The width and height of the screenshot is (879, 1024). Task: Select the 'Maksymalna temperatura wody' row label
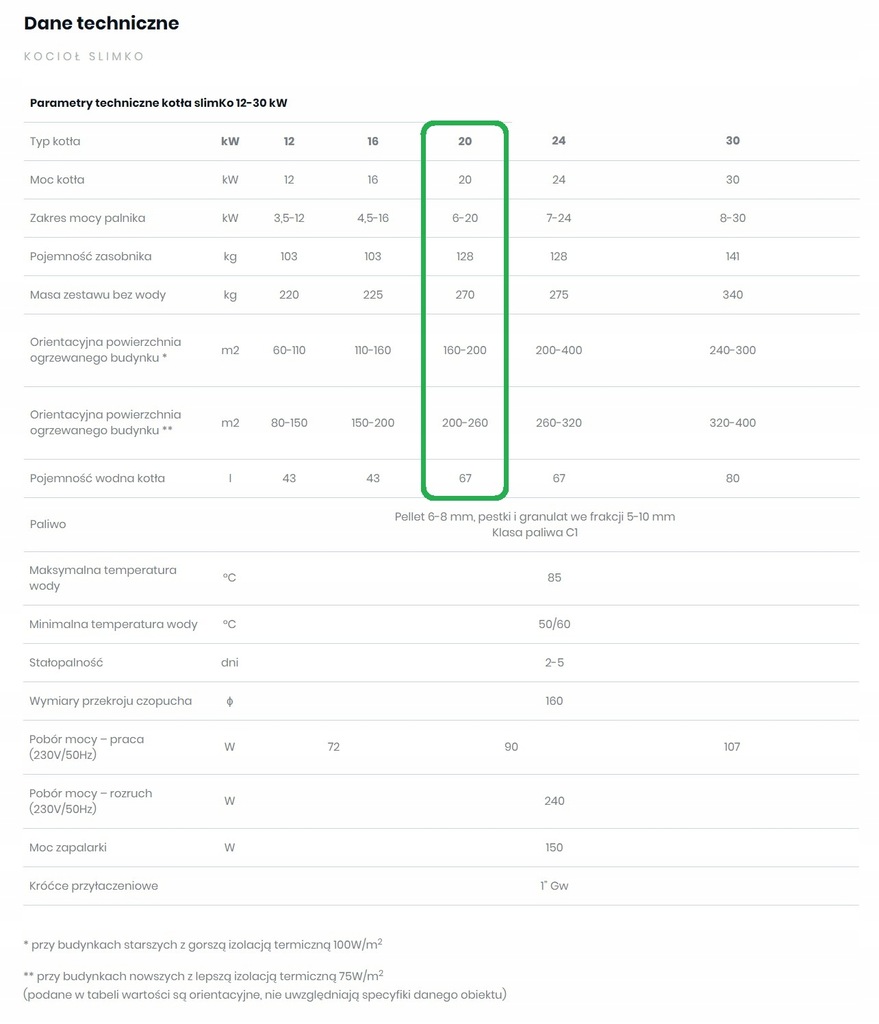click(103, 578)
